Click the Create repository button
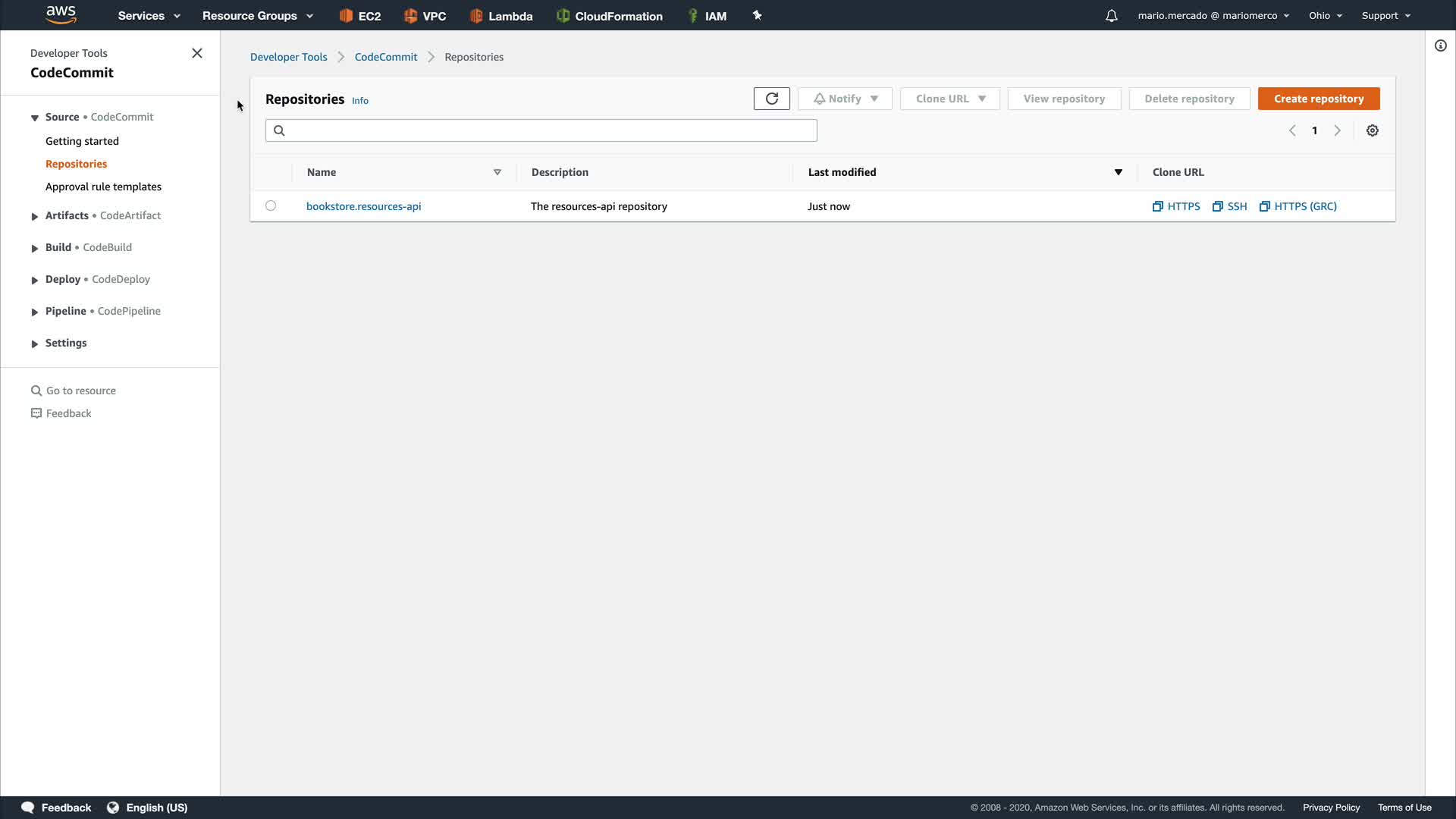The width and height of the screenshot is (1456, 819). coord(1318,99)
